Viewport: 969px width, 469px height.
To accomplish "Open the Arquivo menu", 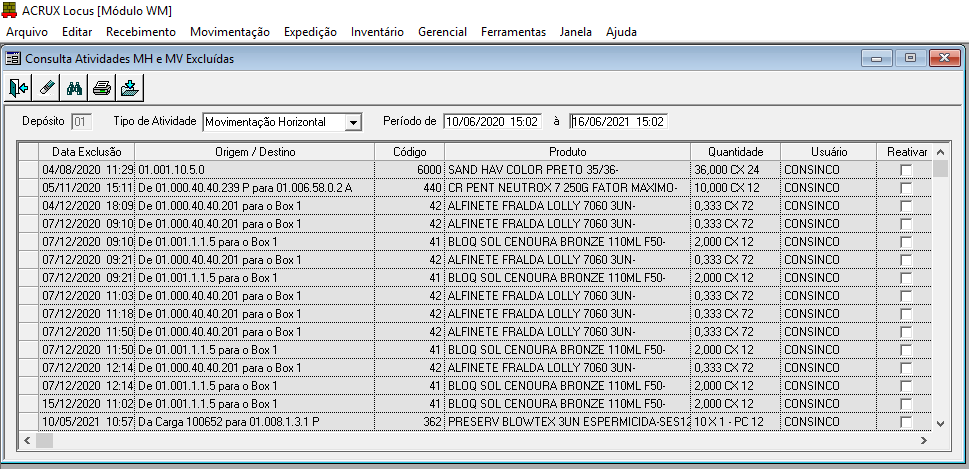I will (x=27, y=32).
